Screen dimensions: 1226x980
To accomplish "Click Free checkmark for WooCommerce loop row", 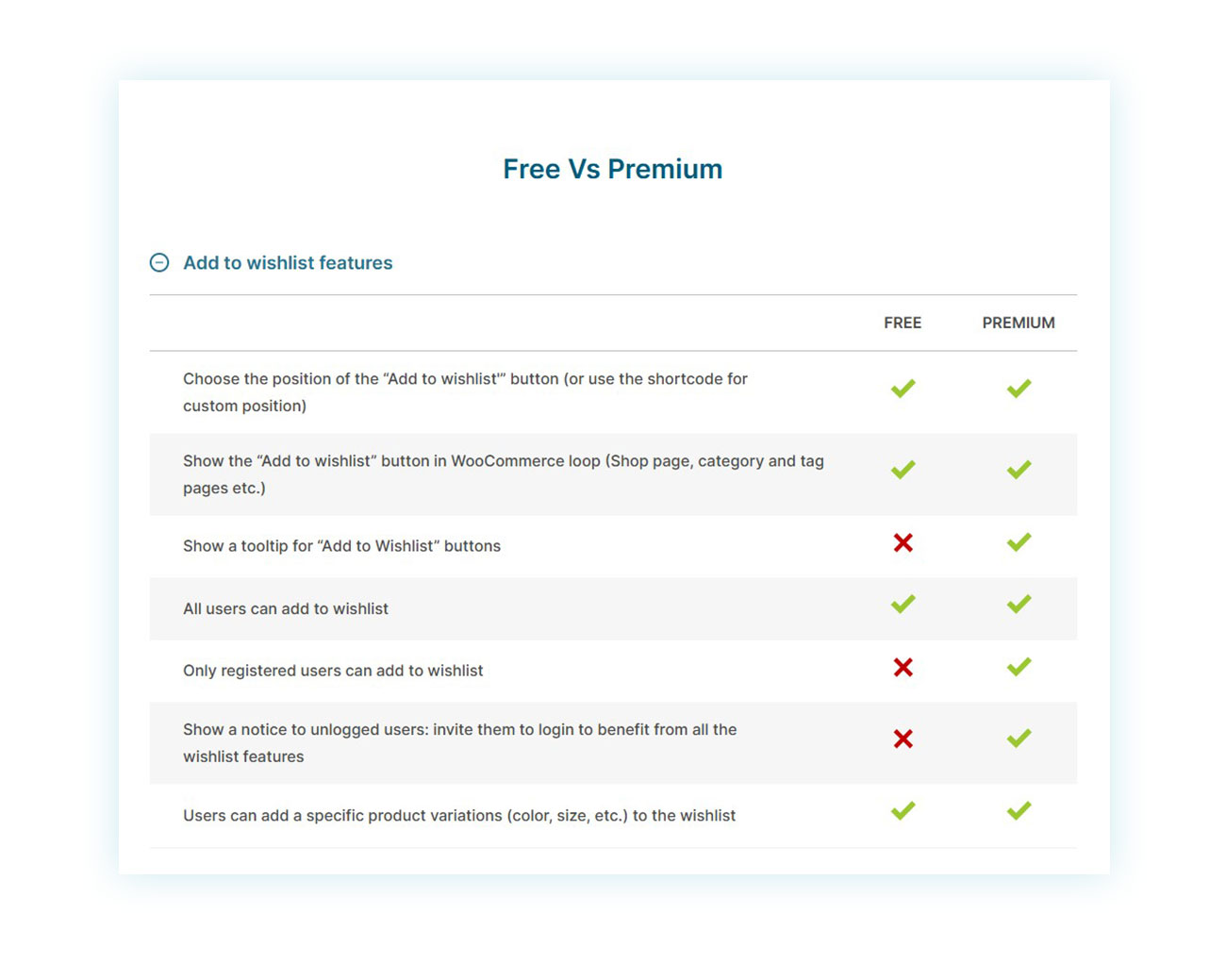I will [903, 470].
